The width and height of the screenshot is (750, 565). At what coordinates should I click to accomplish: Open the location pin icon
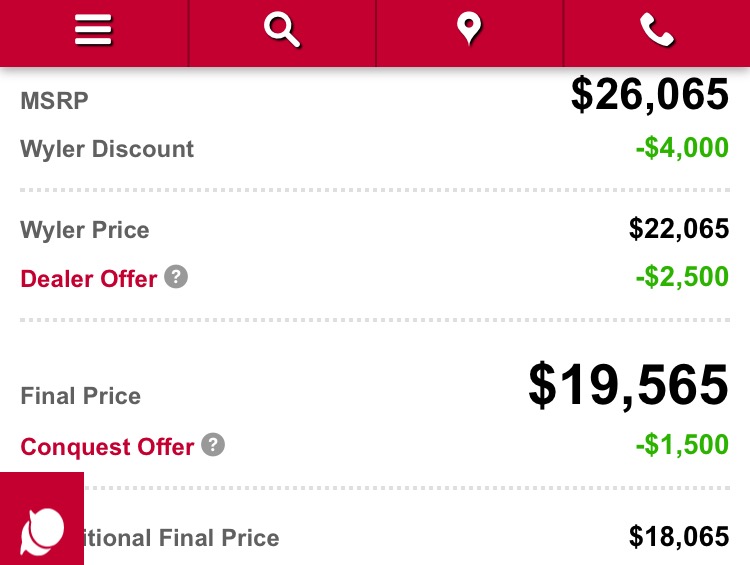(469, 29)
